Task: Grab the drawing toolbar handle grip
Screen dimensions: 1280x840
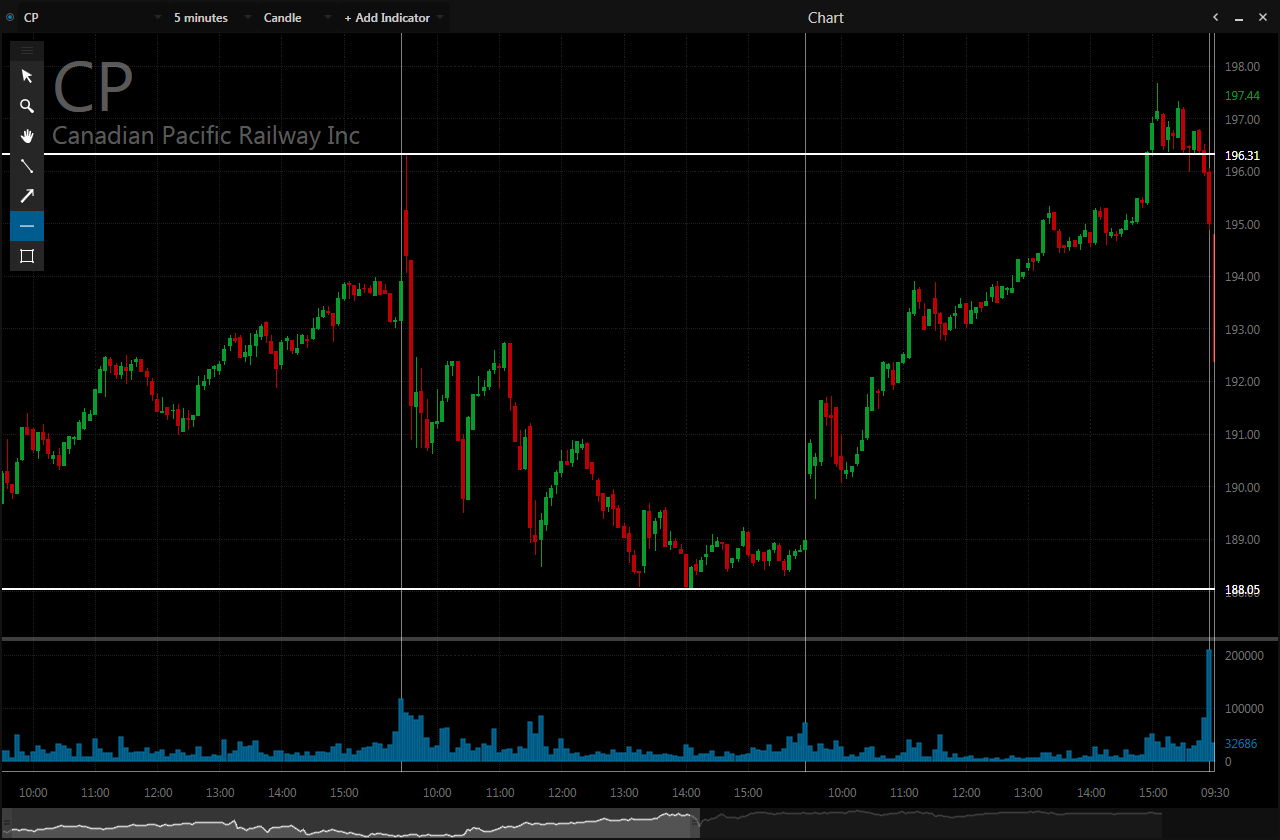Action: tap(27, 50)
